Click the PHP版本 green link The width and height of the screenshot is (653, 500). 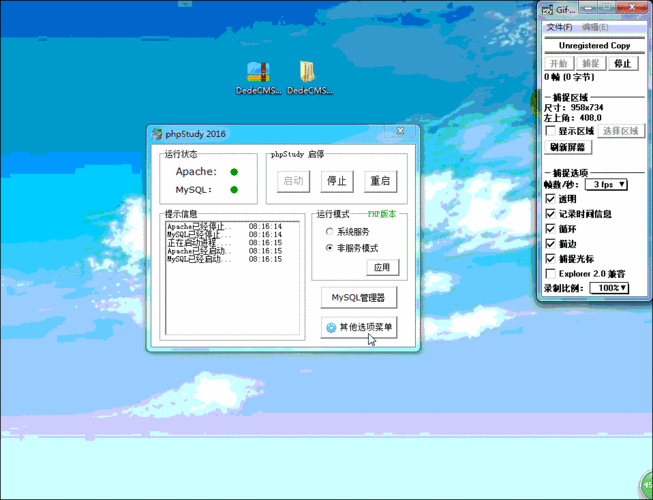click(382, 214)
